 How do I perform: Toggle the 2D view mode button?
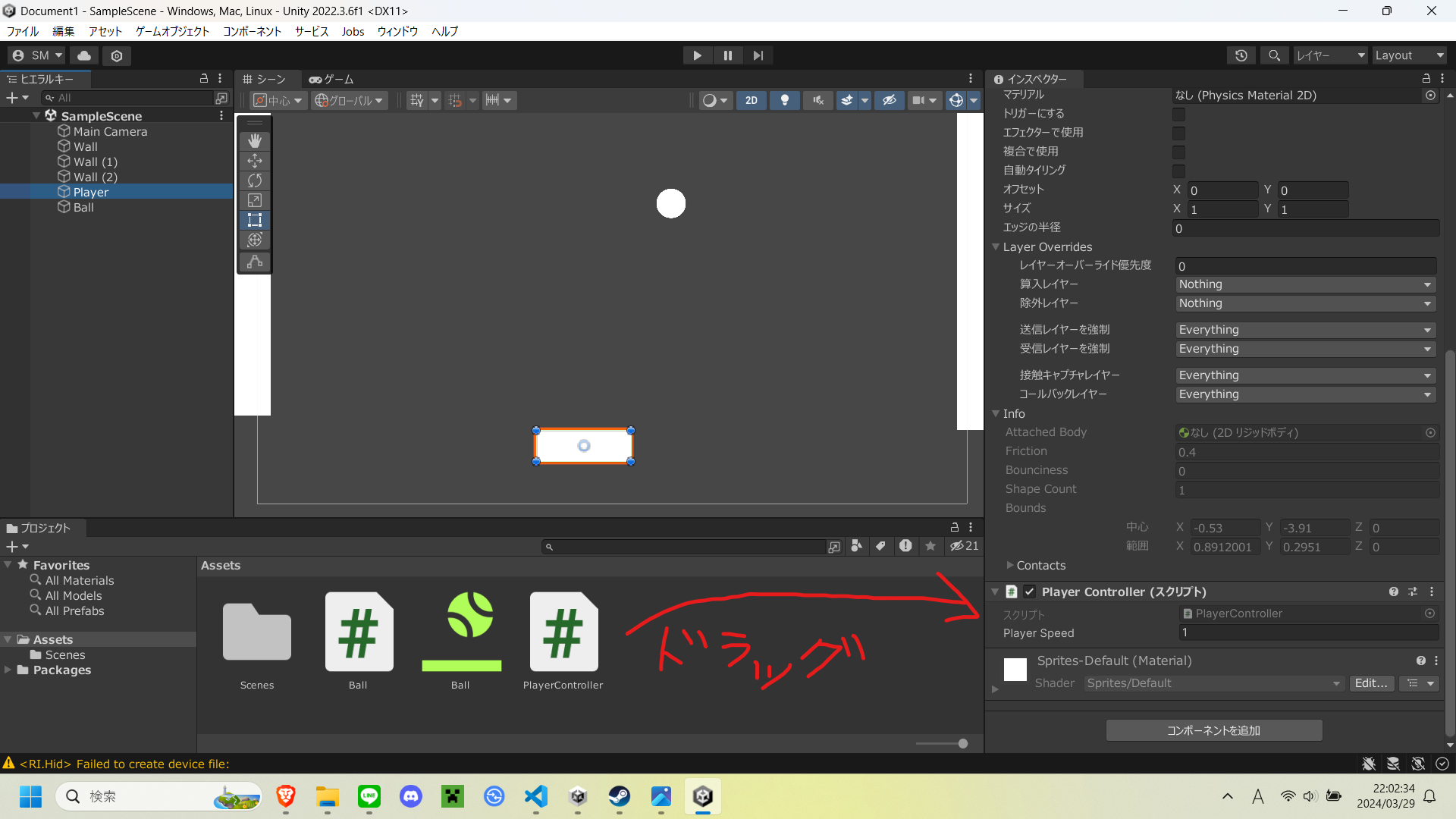(x=751, y=100)
